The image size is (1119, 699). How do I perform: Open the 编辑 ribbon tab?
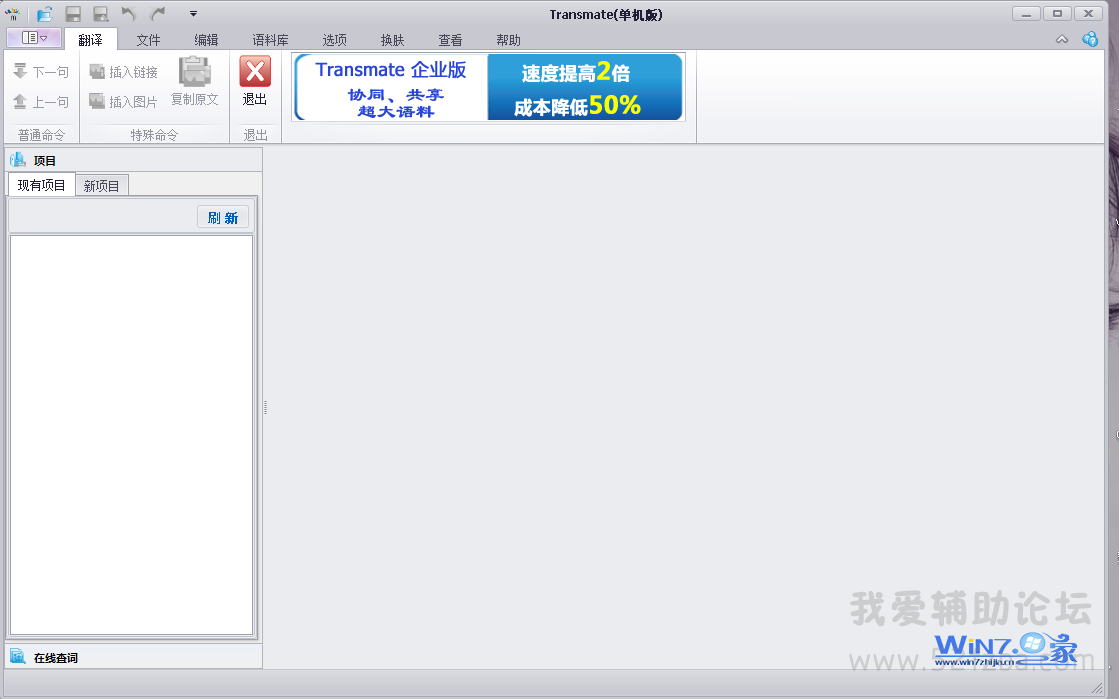click(206, 40)
